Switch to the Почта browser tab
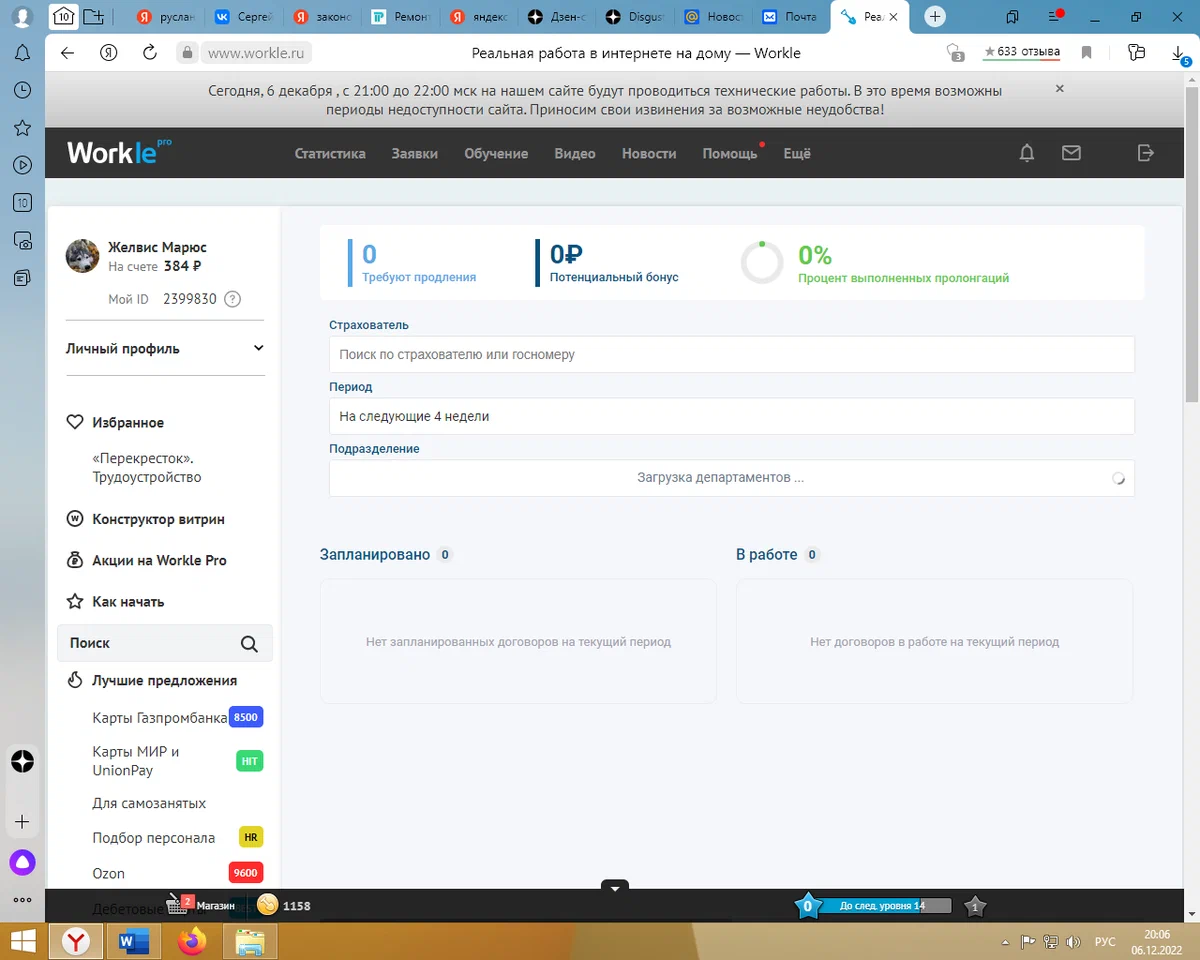 point(792,17)
